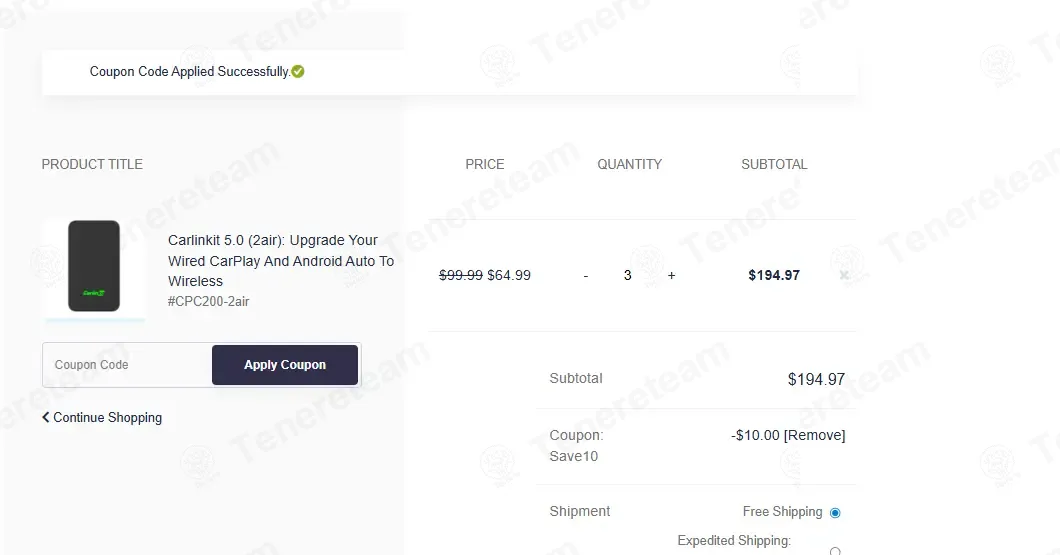This screenshot has height=555, width=1060.
Task: Decrease quantity with the minus button
Action: point(585,276)
